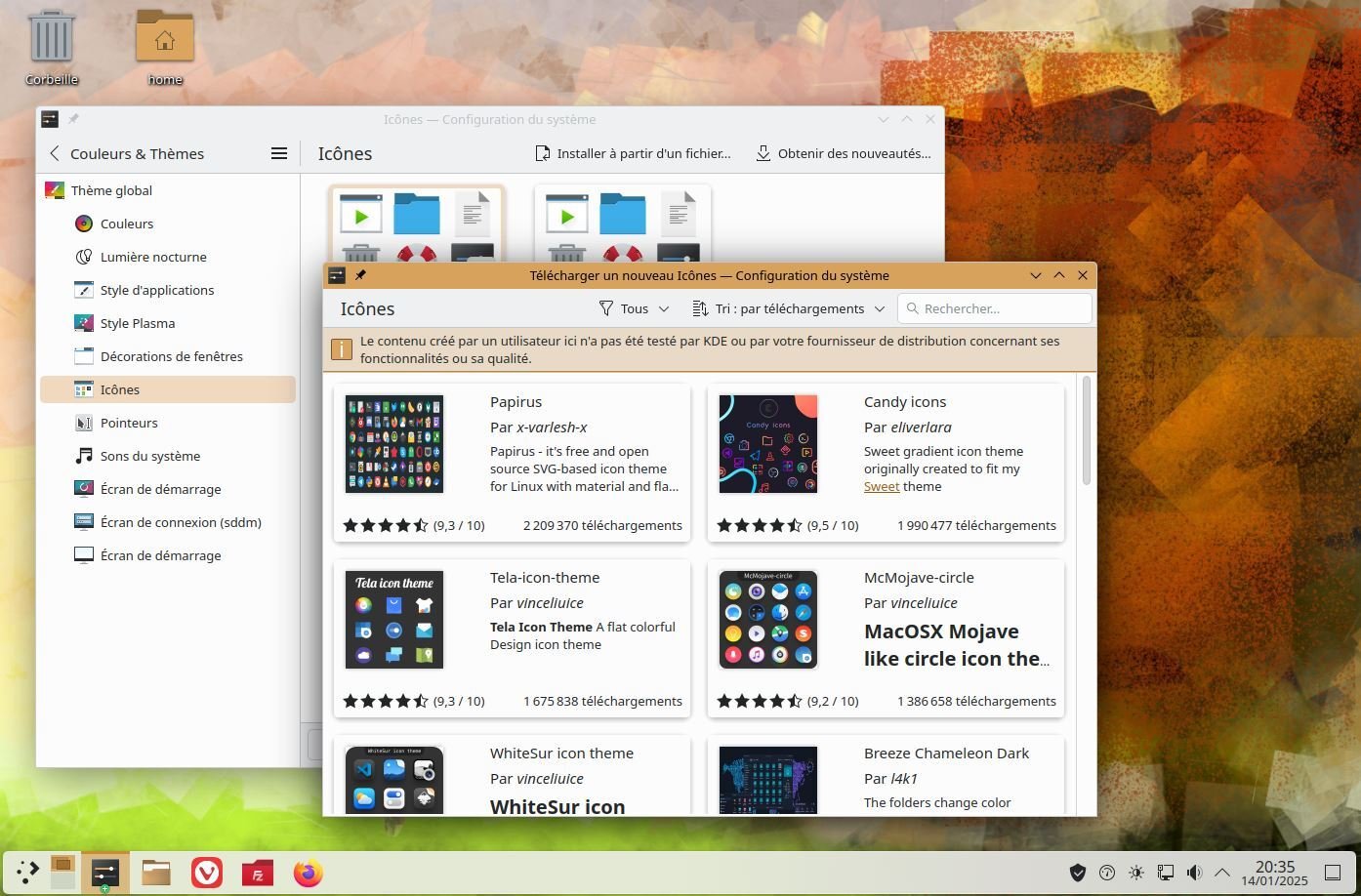Image resolution: width=1361 pixels, height=896 pixels.
Task: Click the Breeze Chameleon Dark preview
Action: [768, 780]
